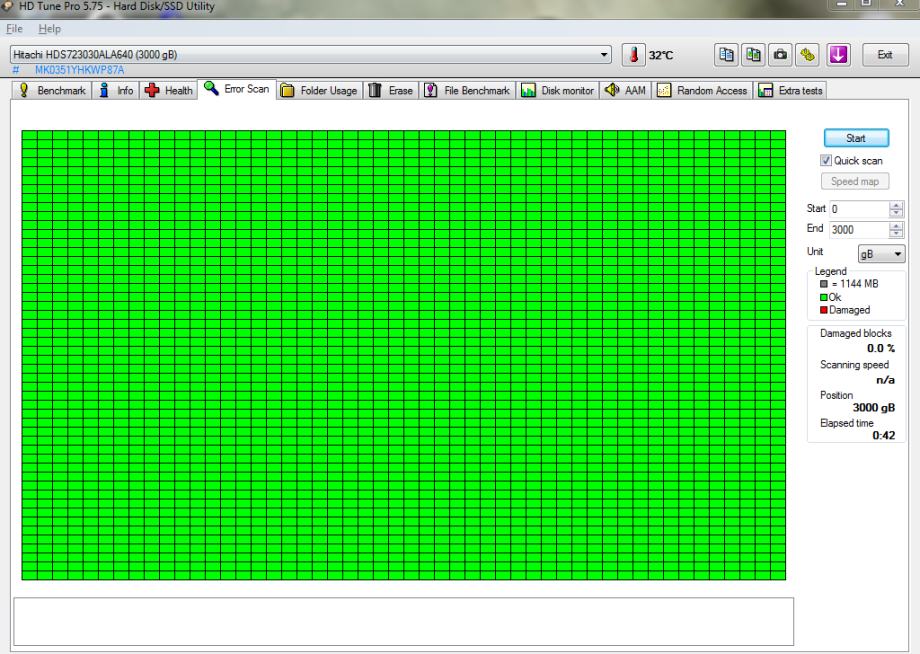Viewport: 920px width, 654px height.
Task: Click the Speed map button
Action: 855,181
